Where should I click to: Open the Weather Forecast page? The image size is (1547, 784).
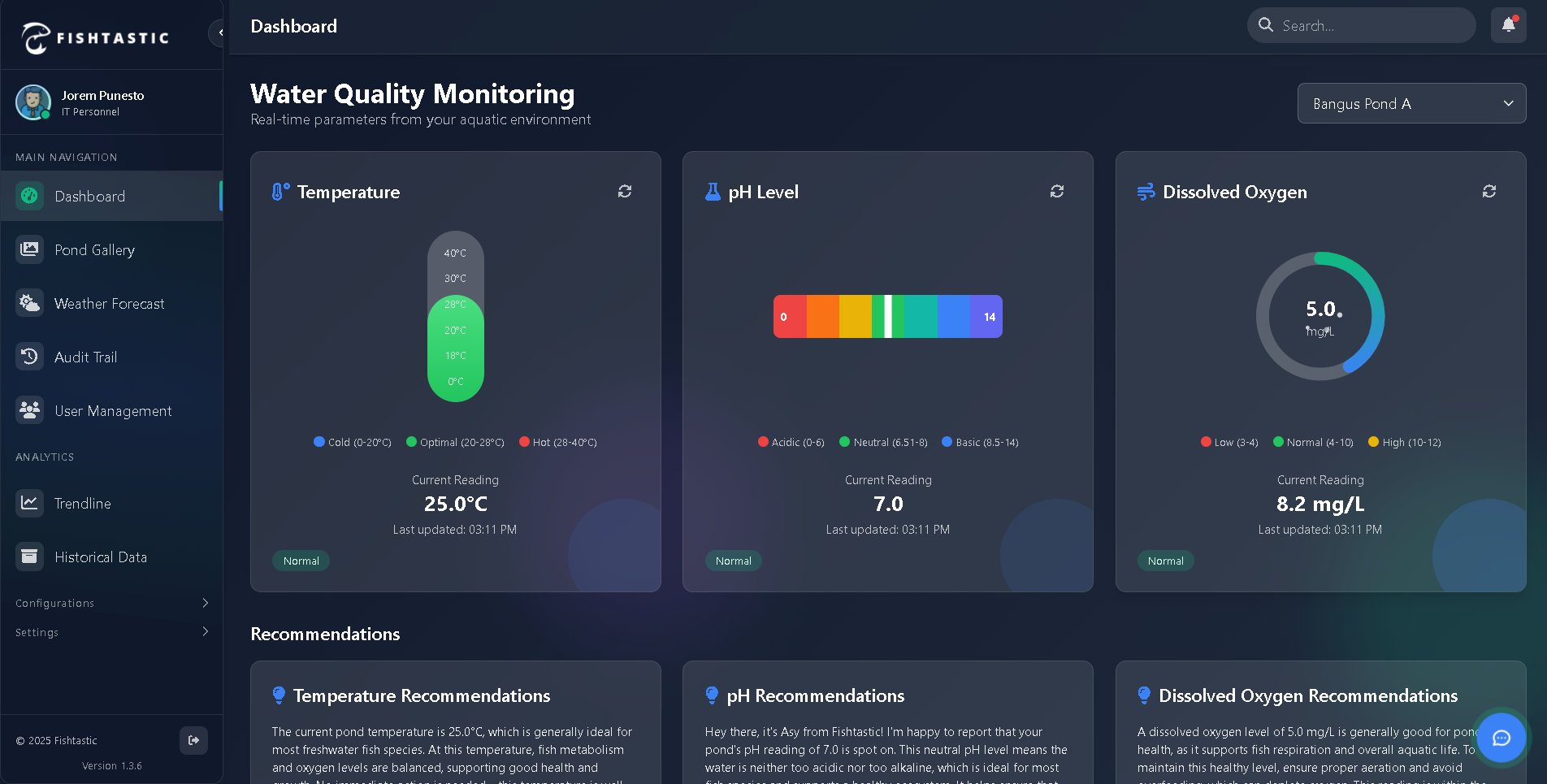point(109,303)
